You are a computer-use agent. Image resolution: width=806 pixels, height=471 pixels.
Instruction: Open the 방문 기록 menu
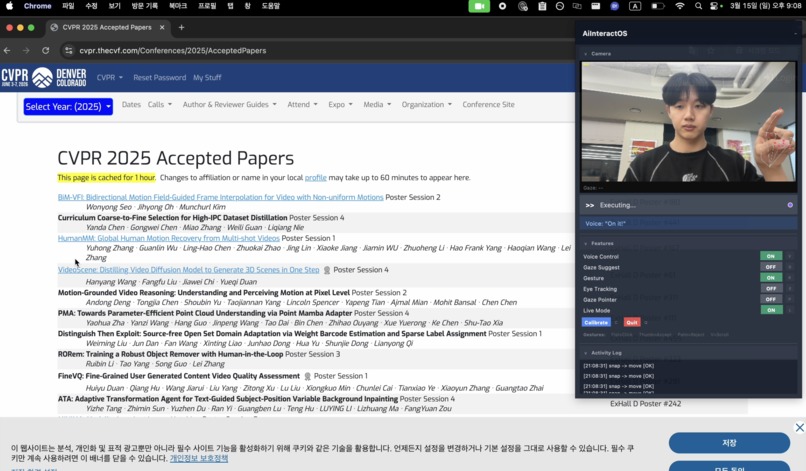pos(144,6)
